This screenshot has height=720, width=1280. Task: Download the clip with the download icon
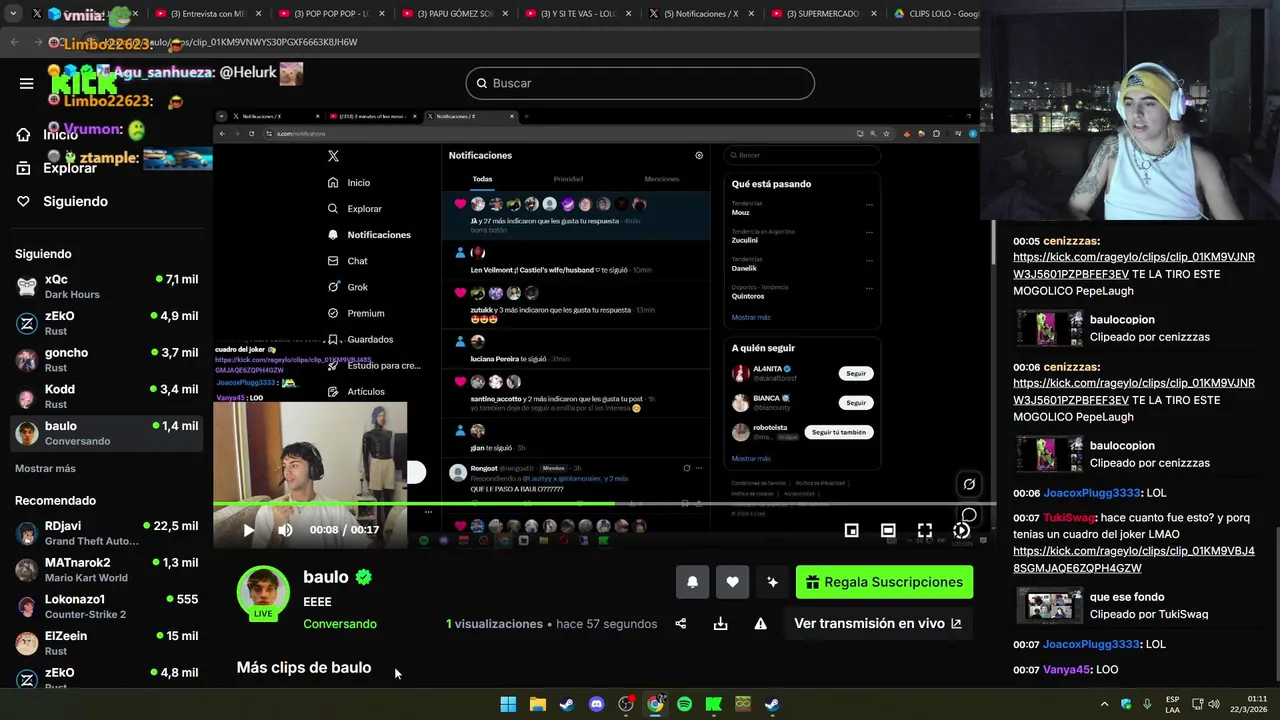click(720, 623)
